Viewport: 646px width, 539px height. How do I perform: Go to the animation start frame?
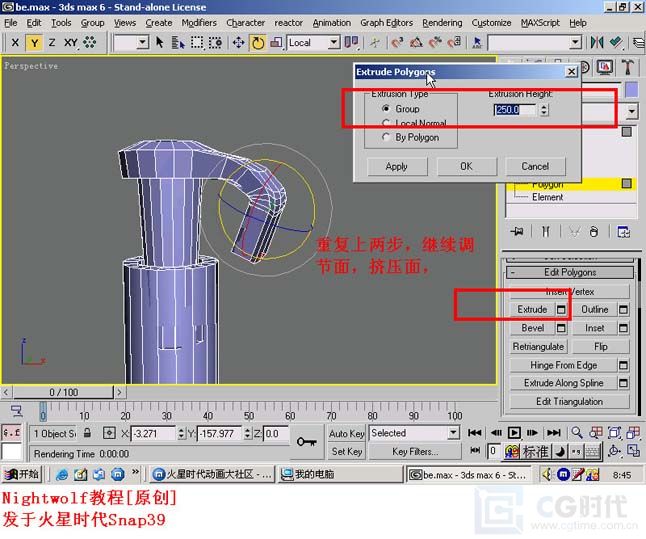point(474,433)
